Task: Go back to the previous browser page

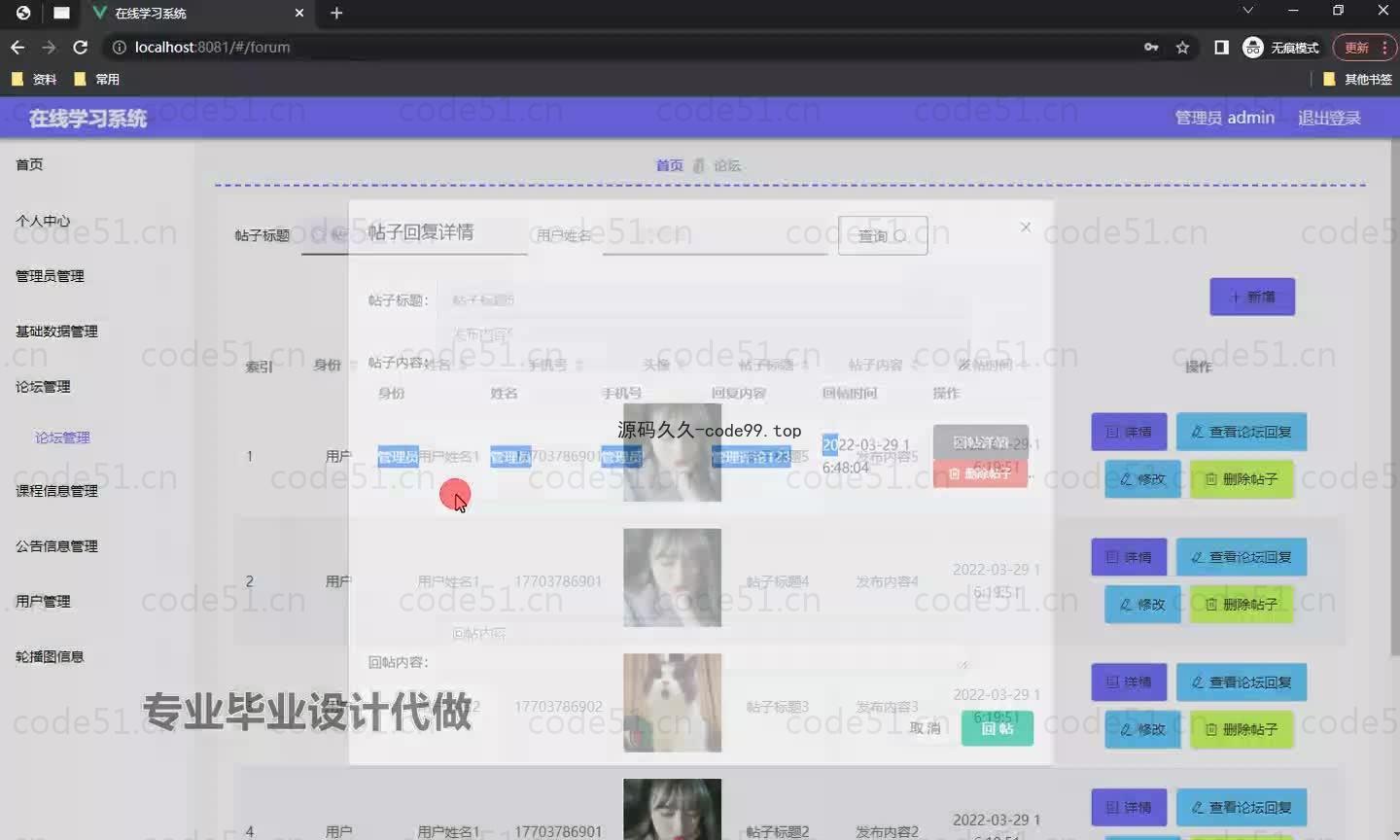Action: [17, 47]
